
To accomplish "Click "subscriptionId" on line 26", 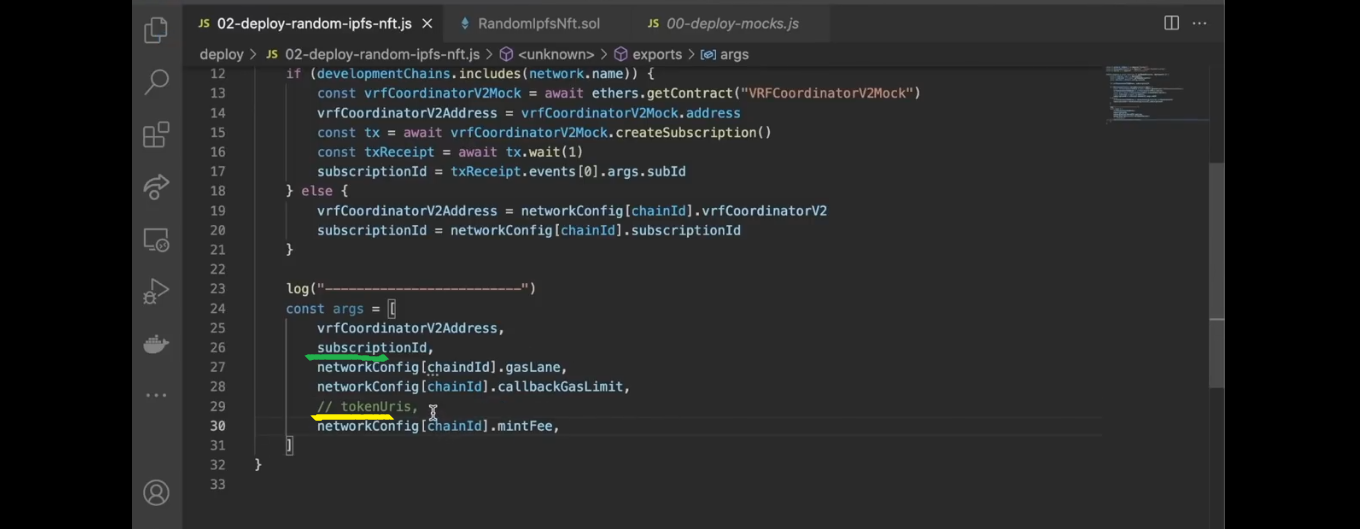I will click(372, 348).
